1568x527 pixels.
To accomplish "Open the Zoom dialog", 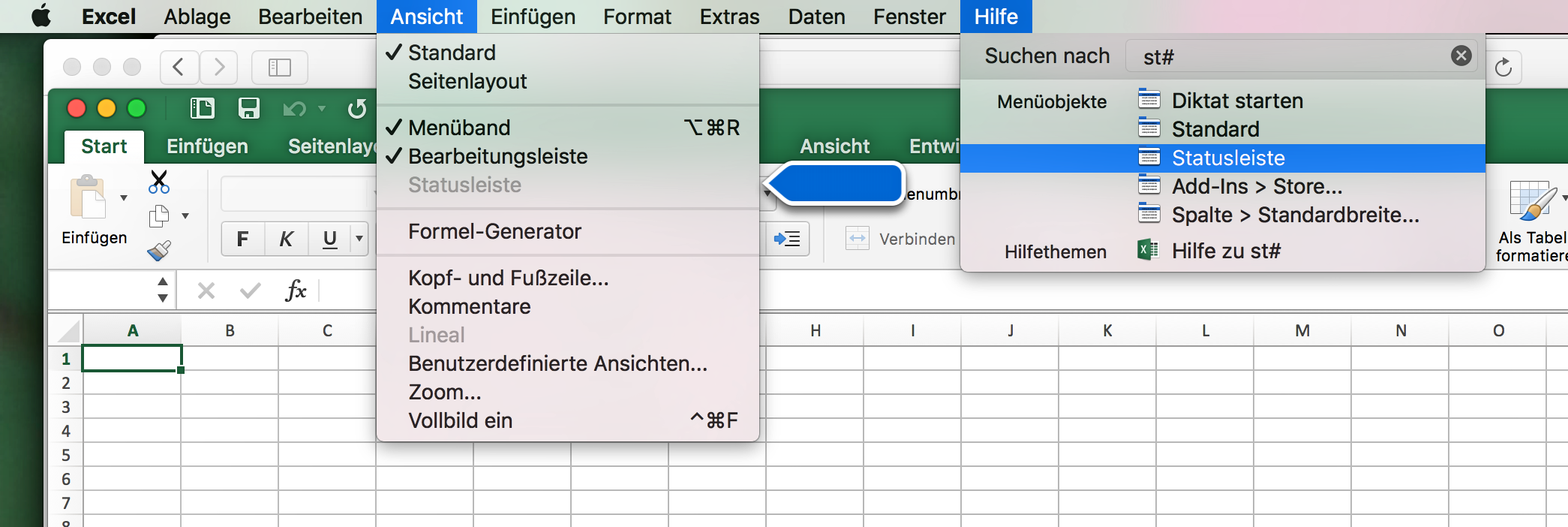I will click(568, 392).
